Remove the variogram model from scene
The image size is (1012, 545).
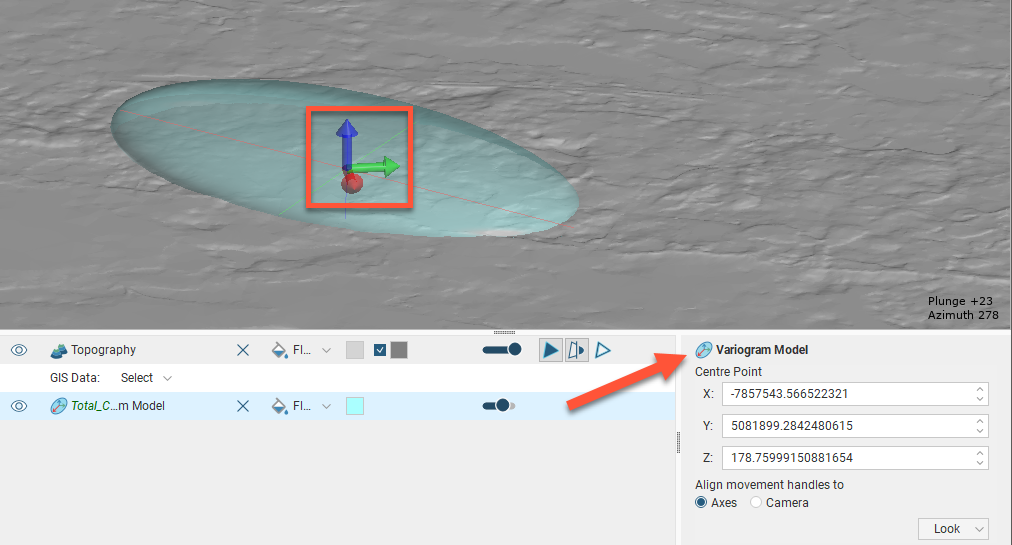243,406
